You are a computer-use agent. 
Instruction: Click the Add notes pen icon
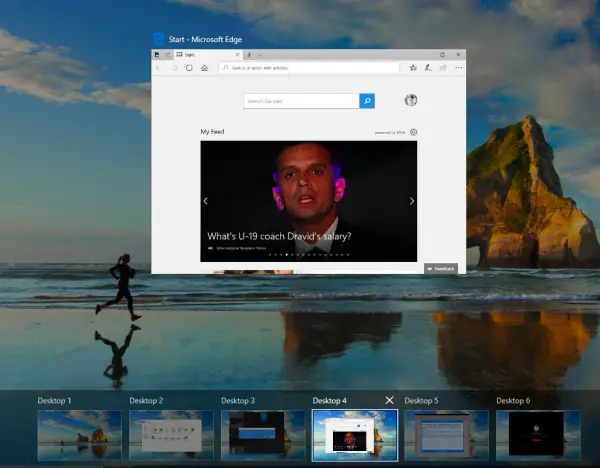point(428,68)
